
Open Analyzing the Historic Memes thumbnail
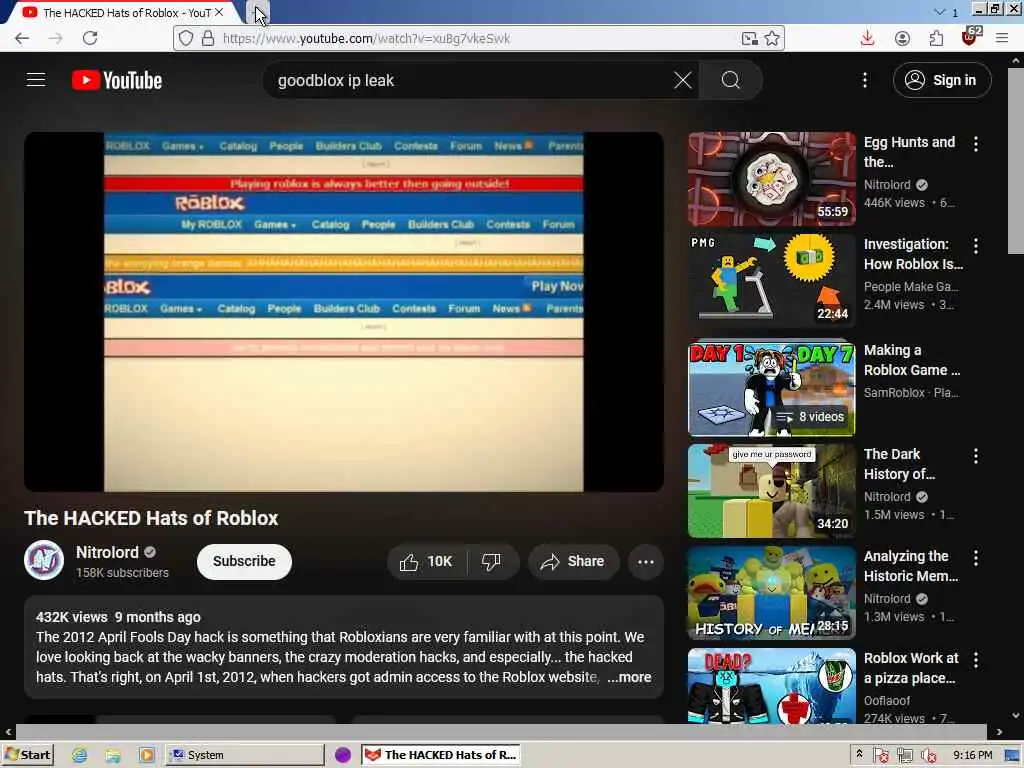[771, 592]
